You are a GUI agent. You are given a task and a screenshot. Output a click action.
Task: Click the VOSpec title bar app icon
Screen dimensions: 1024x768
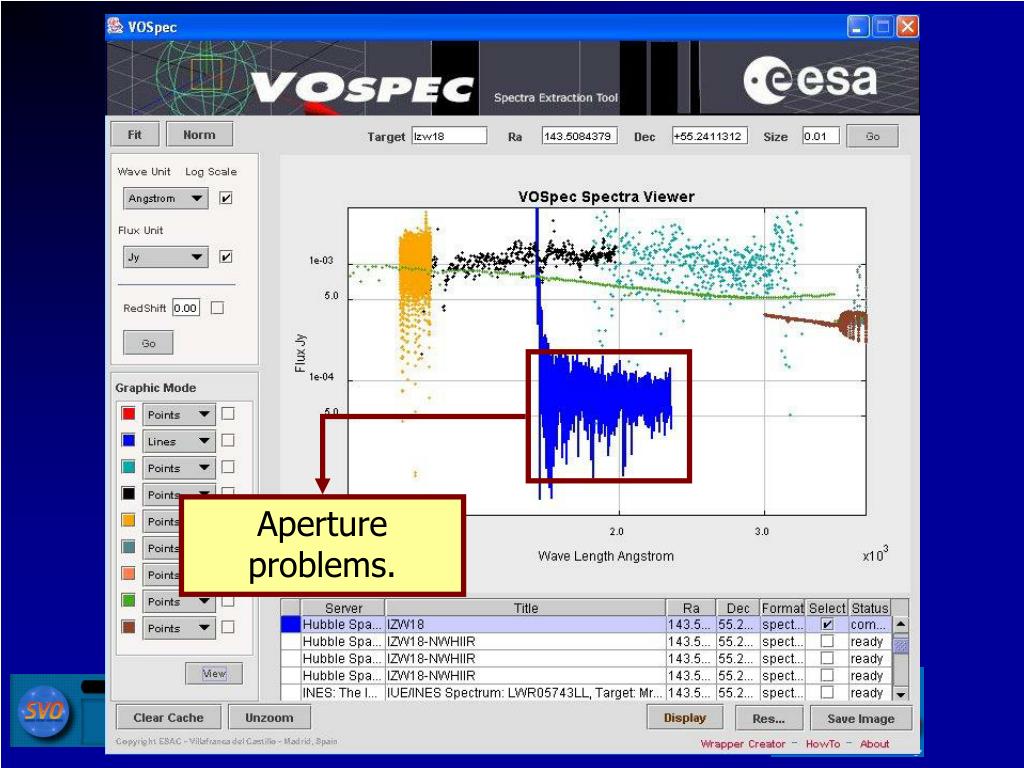116,27
